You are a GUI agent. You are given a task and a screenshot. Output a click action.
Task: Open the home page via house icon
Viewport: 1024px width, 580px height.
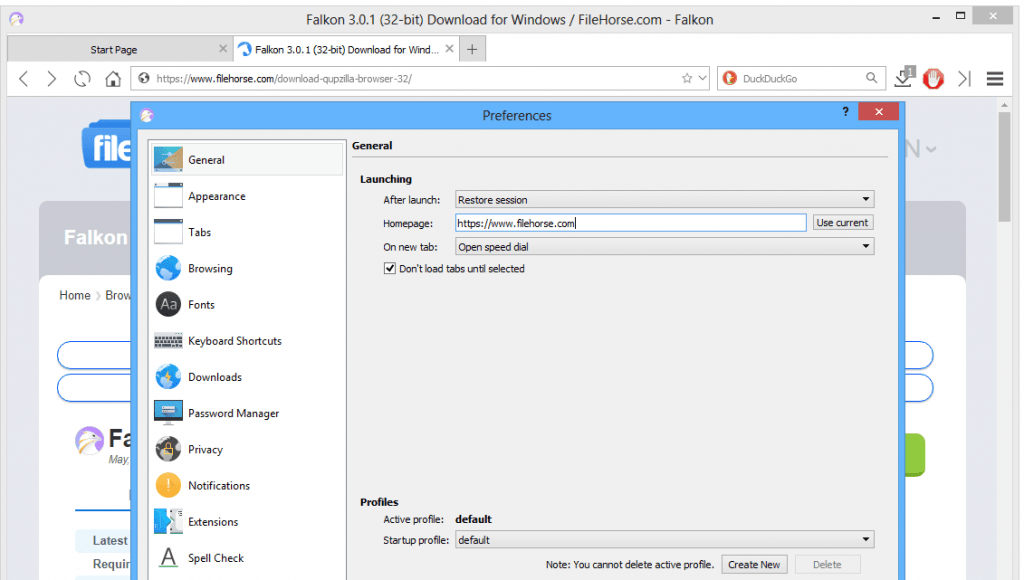[113, 79]
